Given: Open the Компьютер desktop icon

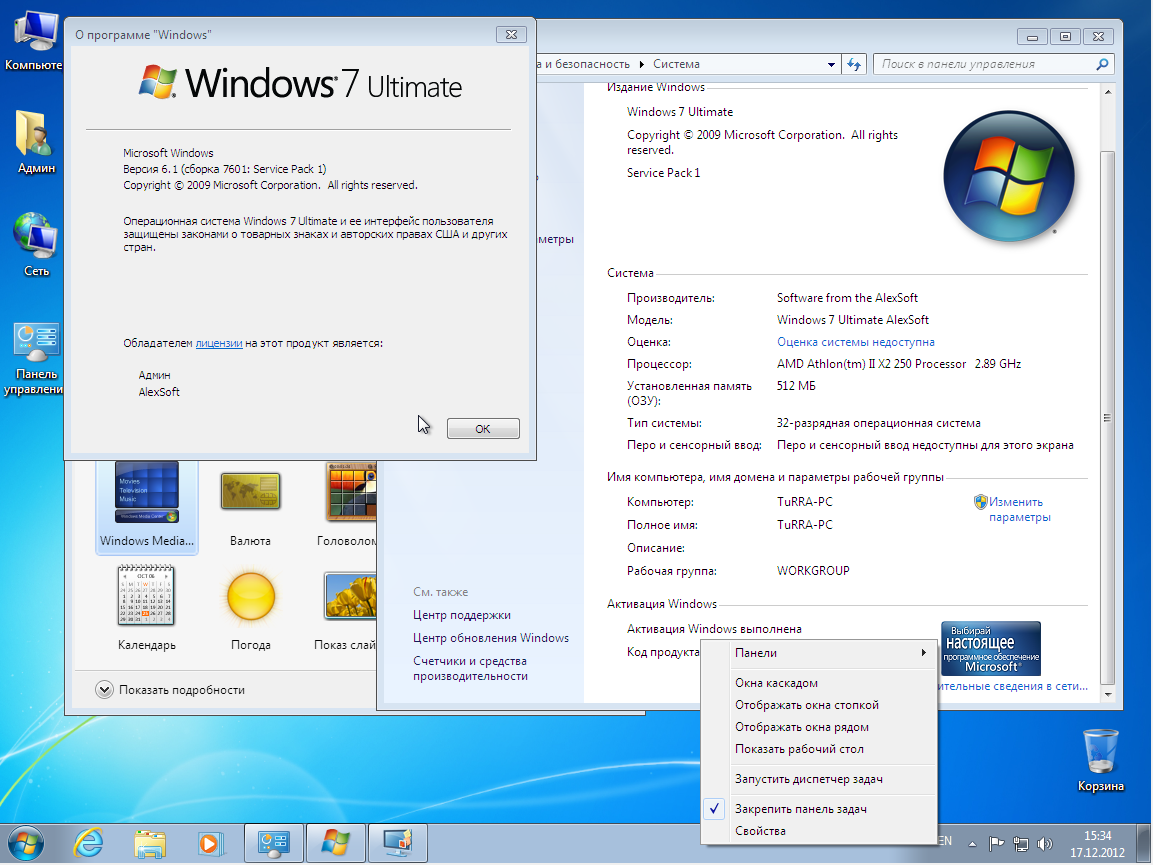Looking at the screenshot, I should click(34, 38).
